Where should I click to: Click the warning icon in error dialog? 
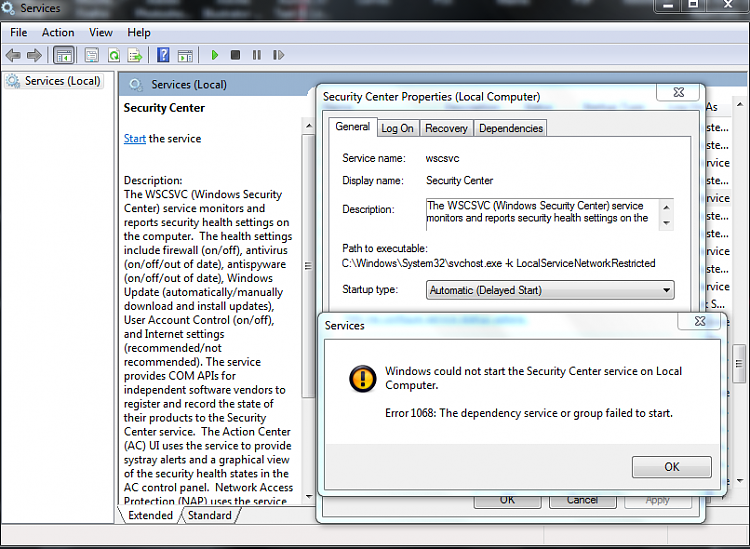[x=363, y=379]
